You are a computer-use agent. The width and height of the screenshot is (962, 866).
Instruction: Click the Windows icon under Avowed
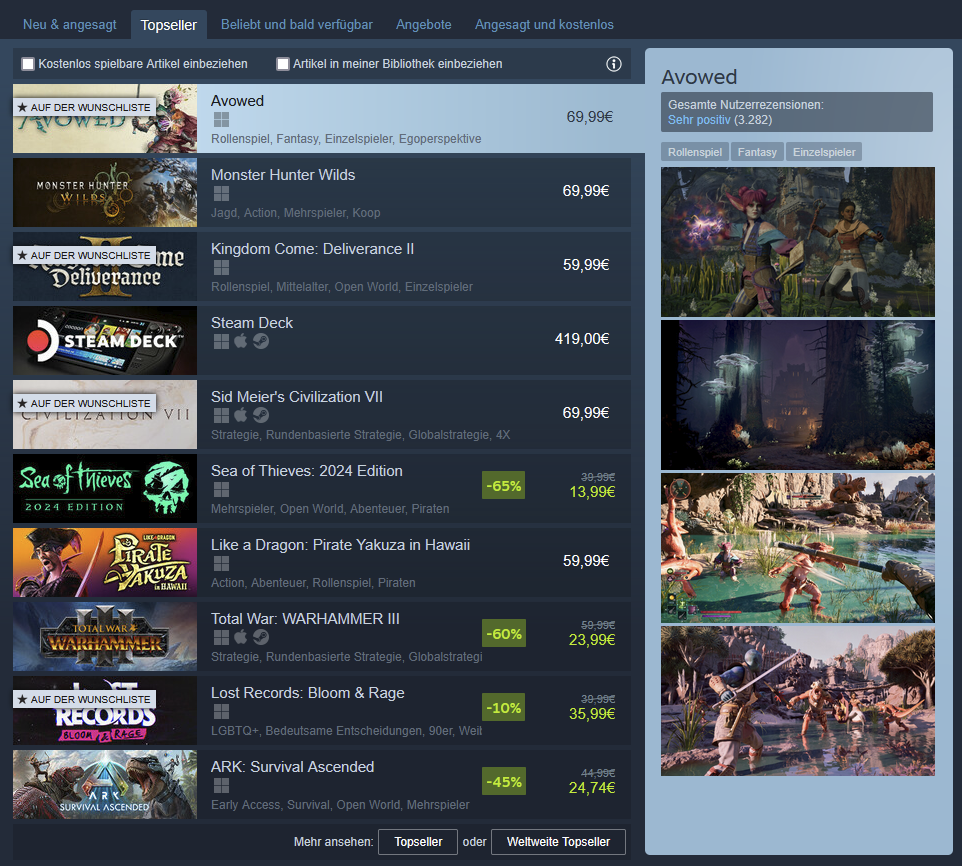click(x=221, y=120)
